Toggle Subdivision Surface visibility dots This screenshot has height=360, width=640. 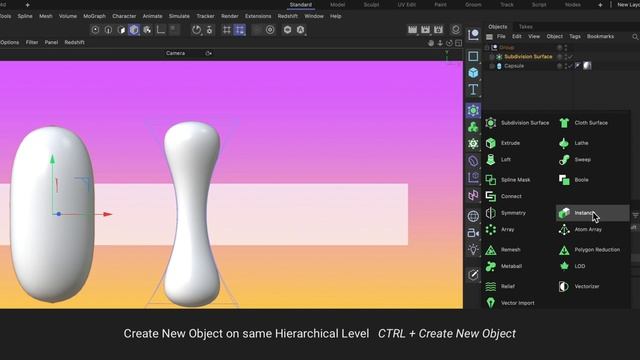tap(565, 57)
